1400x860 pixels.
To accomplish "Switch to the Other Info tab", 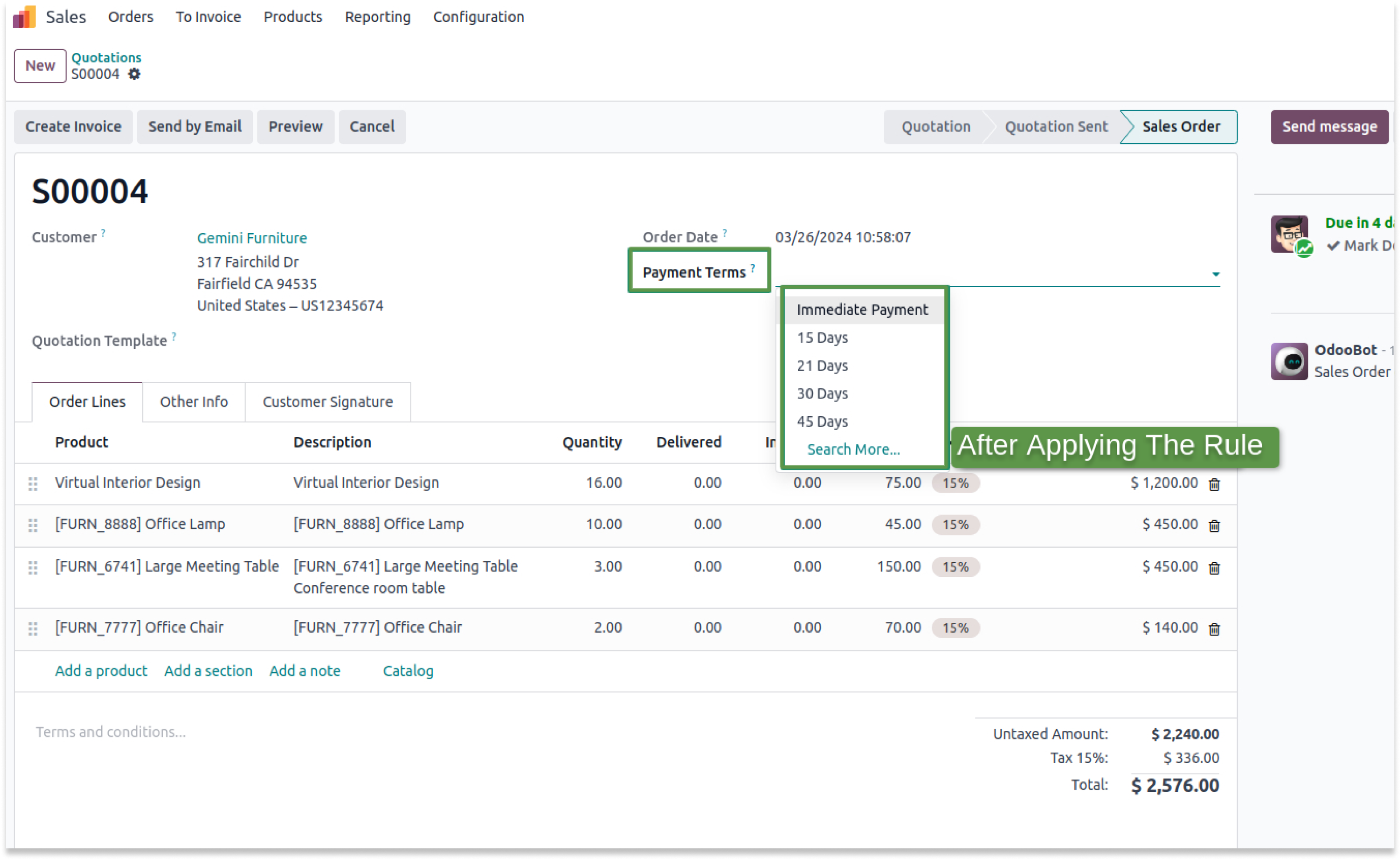I will click(193, 402).
